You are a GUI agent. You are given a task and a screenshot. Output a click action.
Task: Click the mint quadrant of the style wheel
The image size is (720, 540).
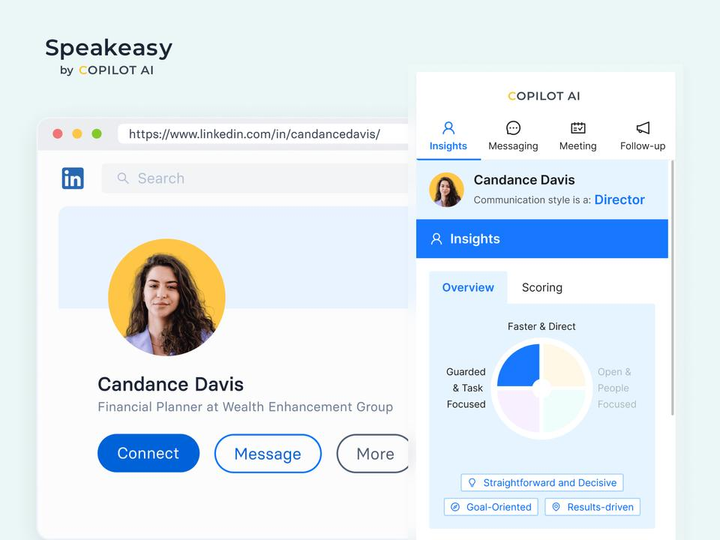[x=562, y=409]
